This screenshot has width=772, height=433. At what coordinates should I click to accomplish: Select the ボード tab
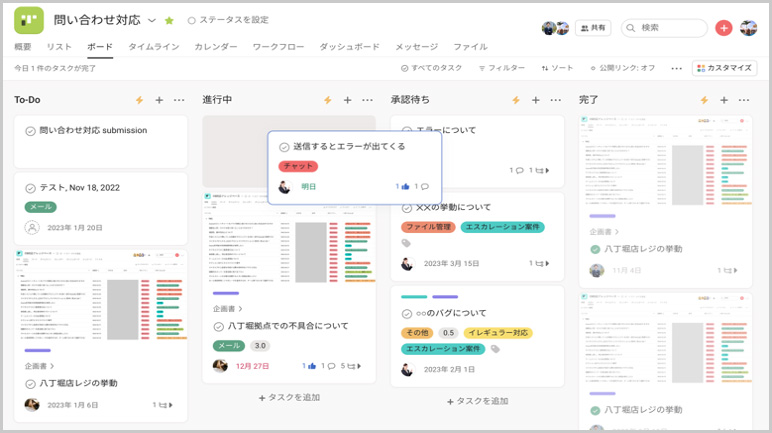(100, 47)
